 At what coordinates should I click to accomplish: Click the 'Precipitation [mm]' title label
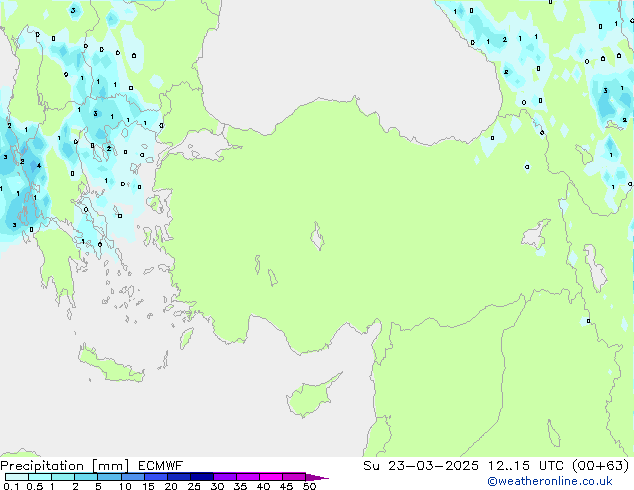point(64,466)
